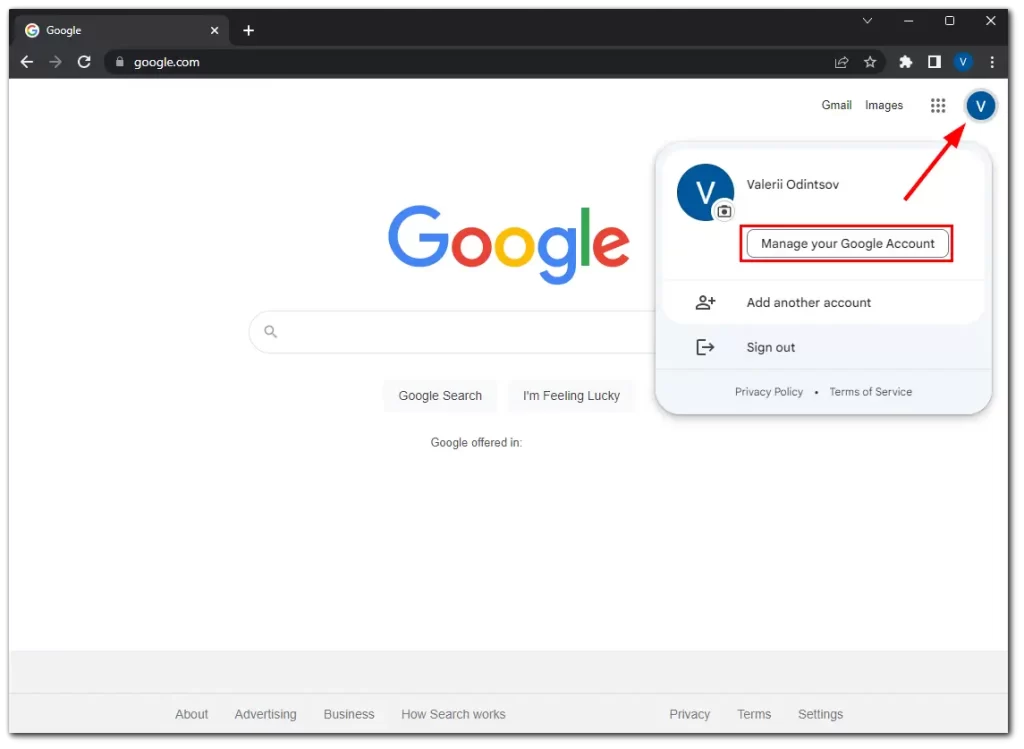Screen dimensions: 1024x749
Task: Open the About footer link
Action: point(191,715)
